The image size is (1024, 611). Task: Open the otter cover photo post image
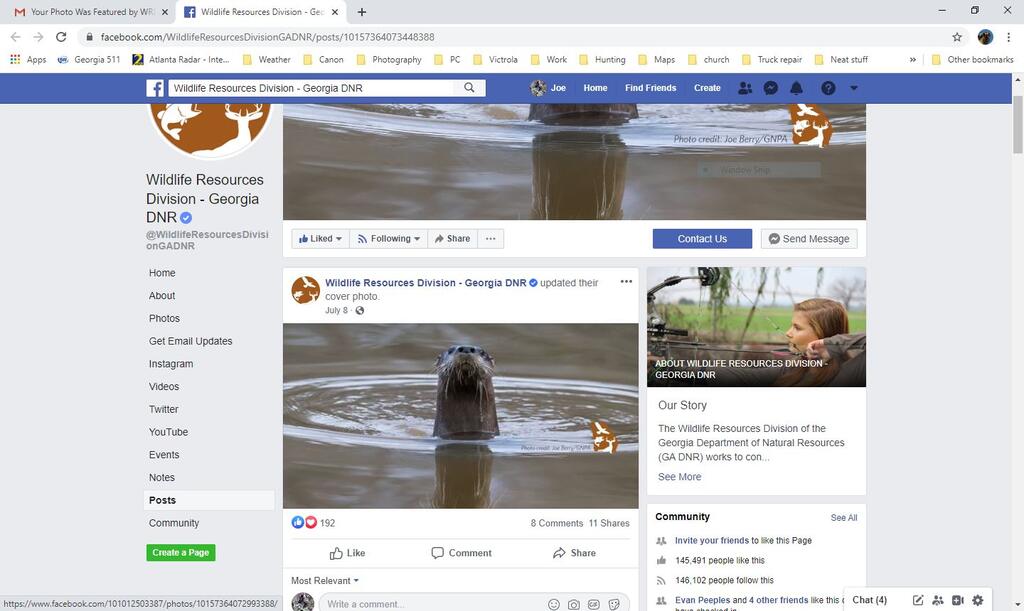[x=460, y=416]
